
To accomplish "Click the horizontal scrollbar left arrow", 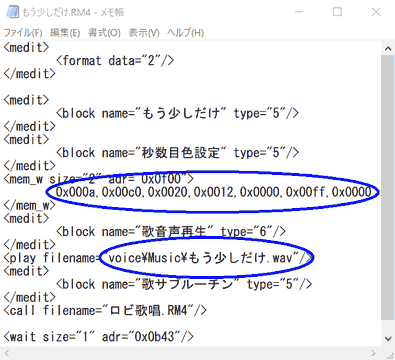I will pyautogui.click(x=7, y=353).
